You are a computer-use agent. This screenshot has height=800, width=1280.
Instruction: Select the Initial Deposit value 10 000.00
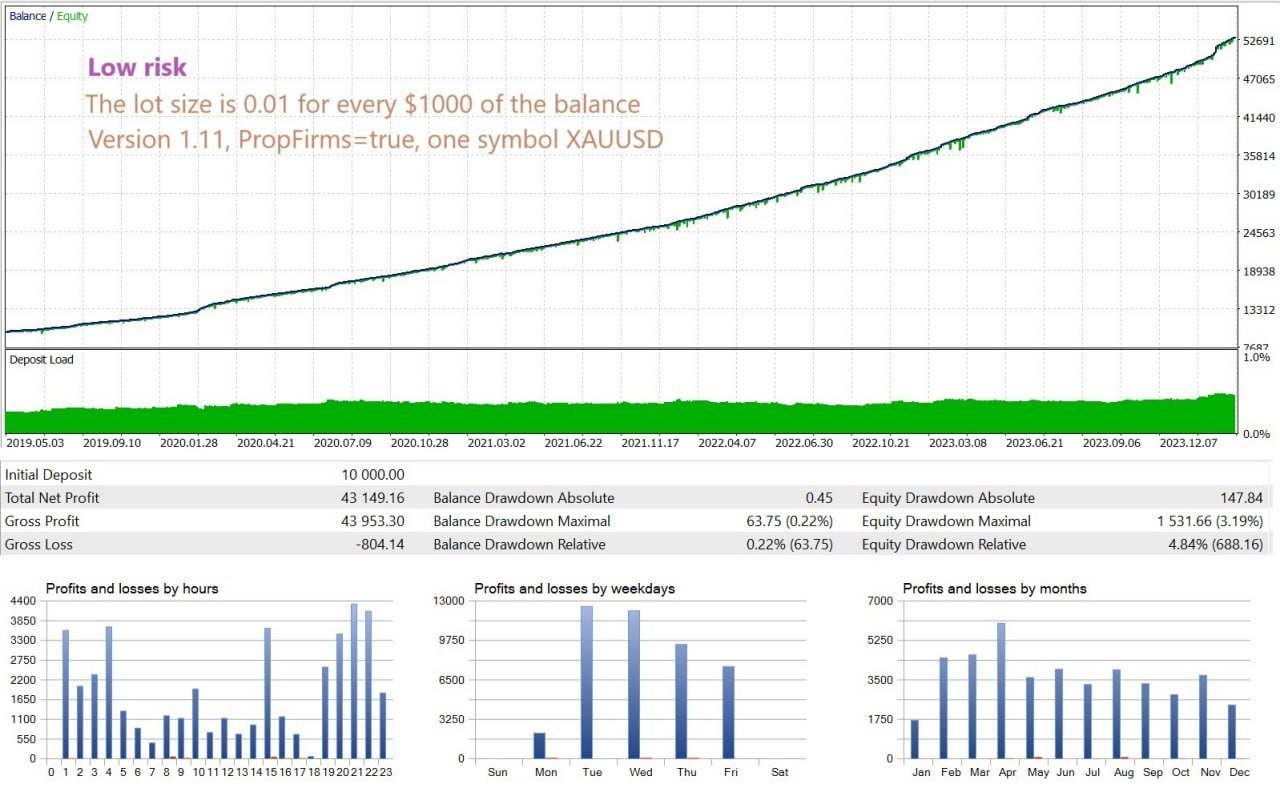click(371, 475)
